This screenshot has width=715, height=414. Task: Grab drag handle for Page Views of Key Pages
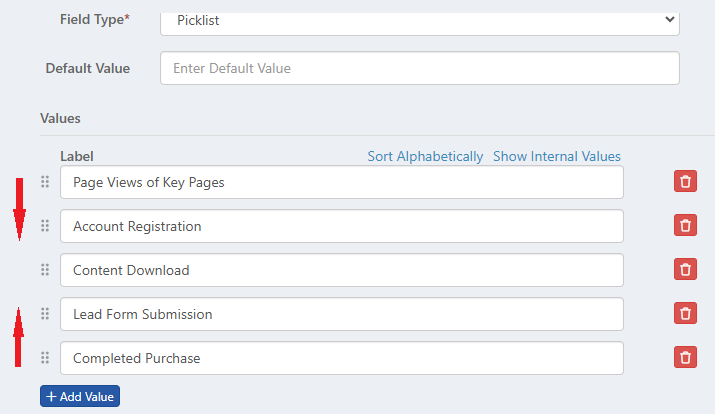coord(45,182)
